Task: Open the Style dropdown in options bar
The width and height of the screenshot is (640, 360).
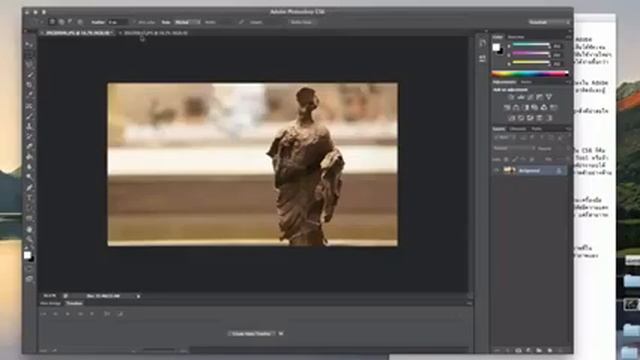Action: [187, 22]
